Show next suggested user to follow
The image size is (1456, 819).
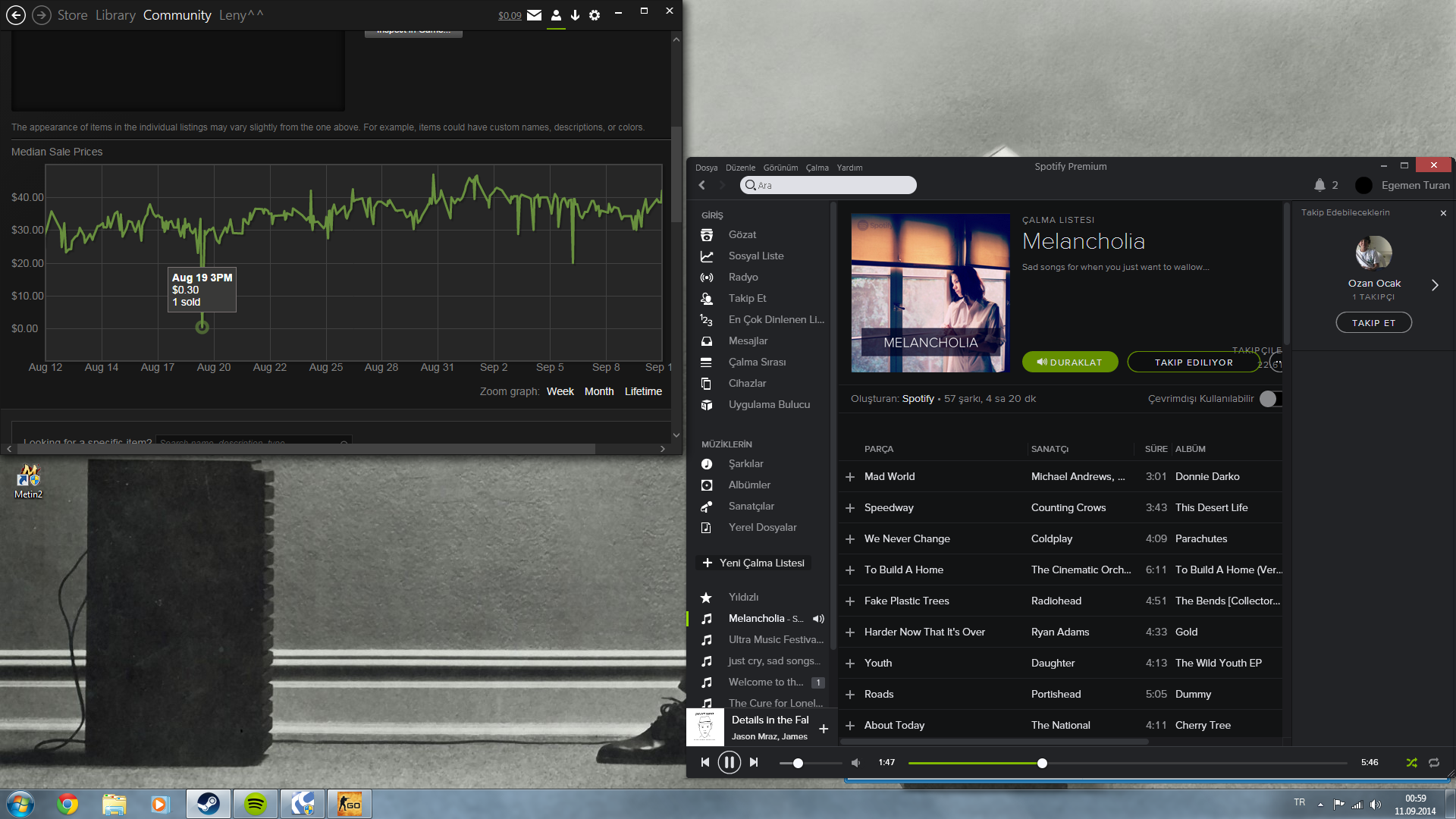coord(1435,285)
